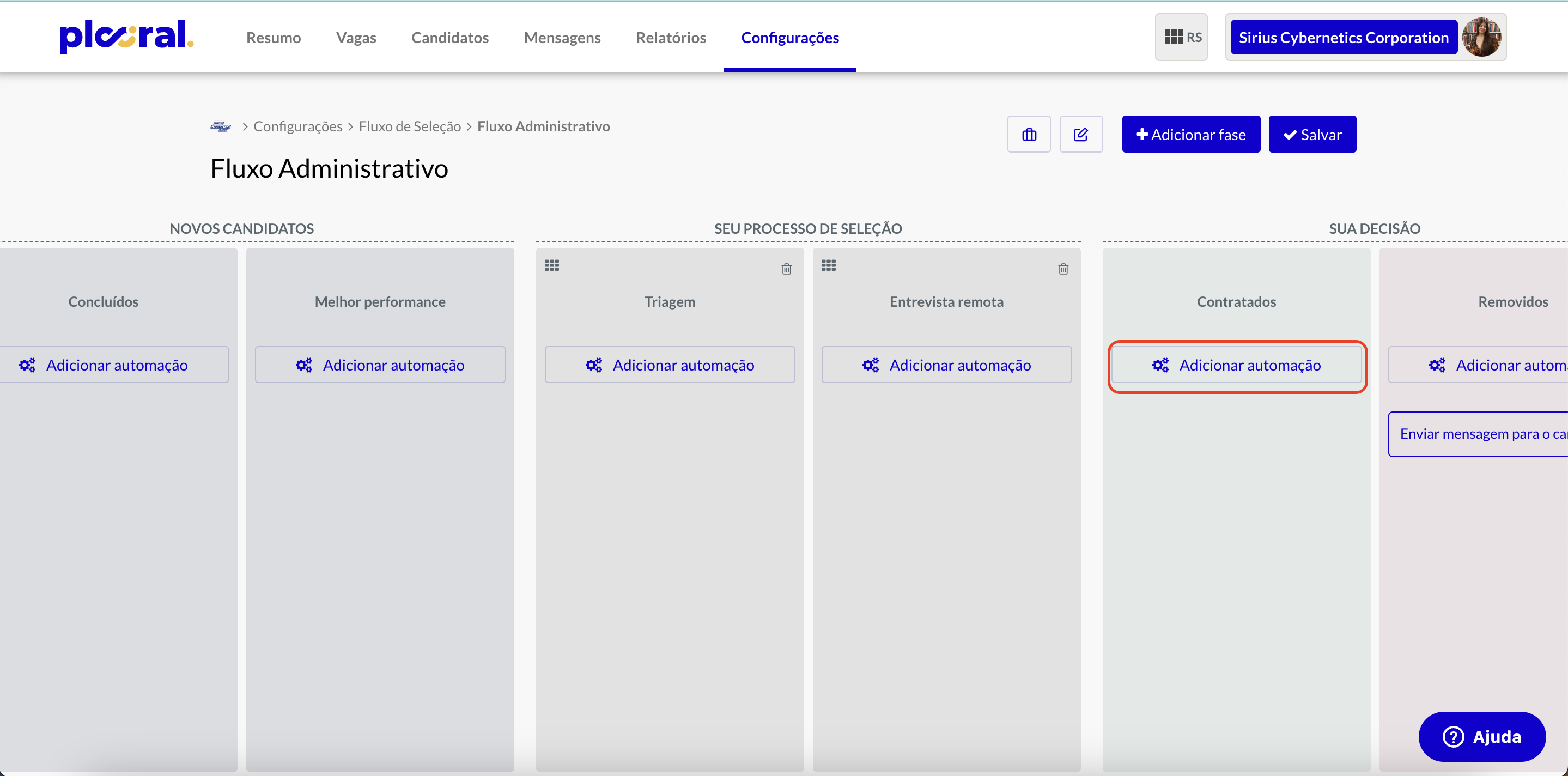
Task: Add automation to Melhor performance column
Action: tap(380, 365)
